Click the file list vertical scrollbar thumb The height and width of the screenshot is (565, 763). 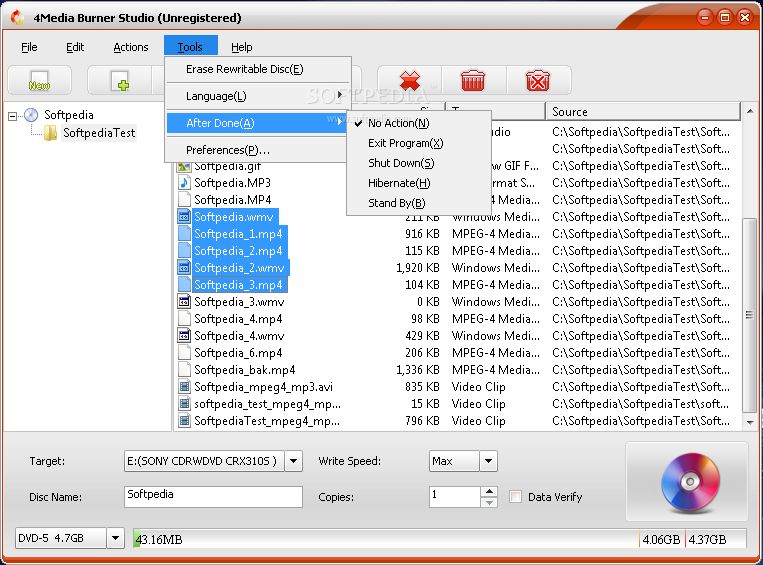tap(750, 315)
